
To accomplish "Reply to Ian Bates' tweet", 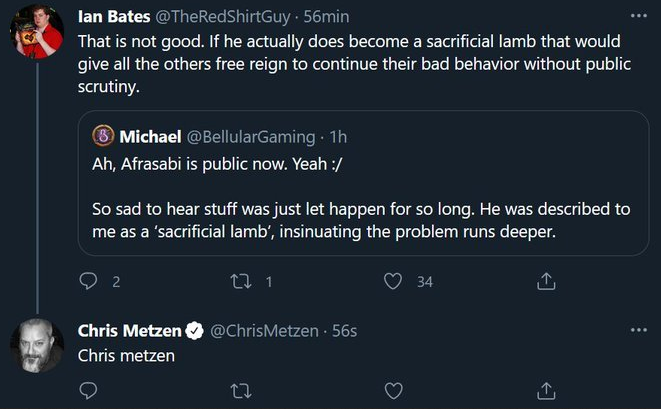I will pyautogui.click(x=88, y=282).
